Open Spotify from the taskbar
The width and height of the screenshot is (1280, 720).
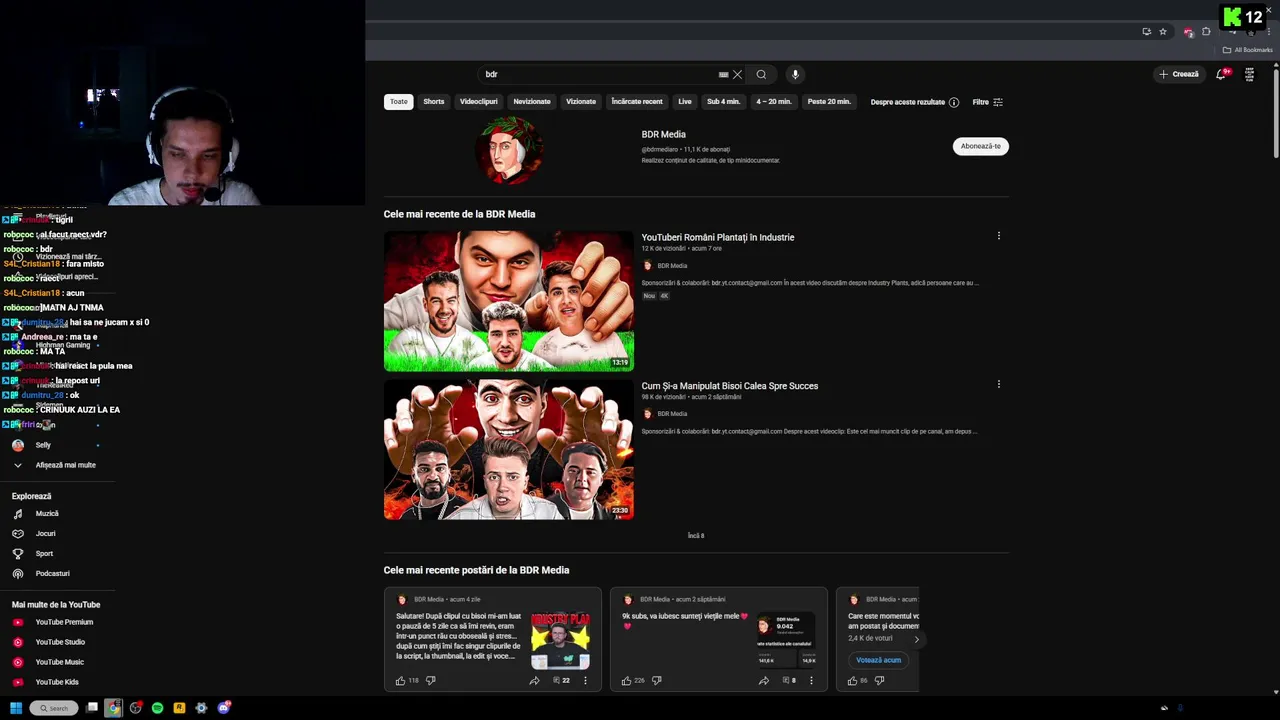[x=157, y=708]
